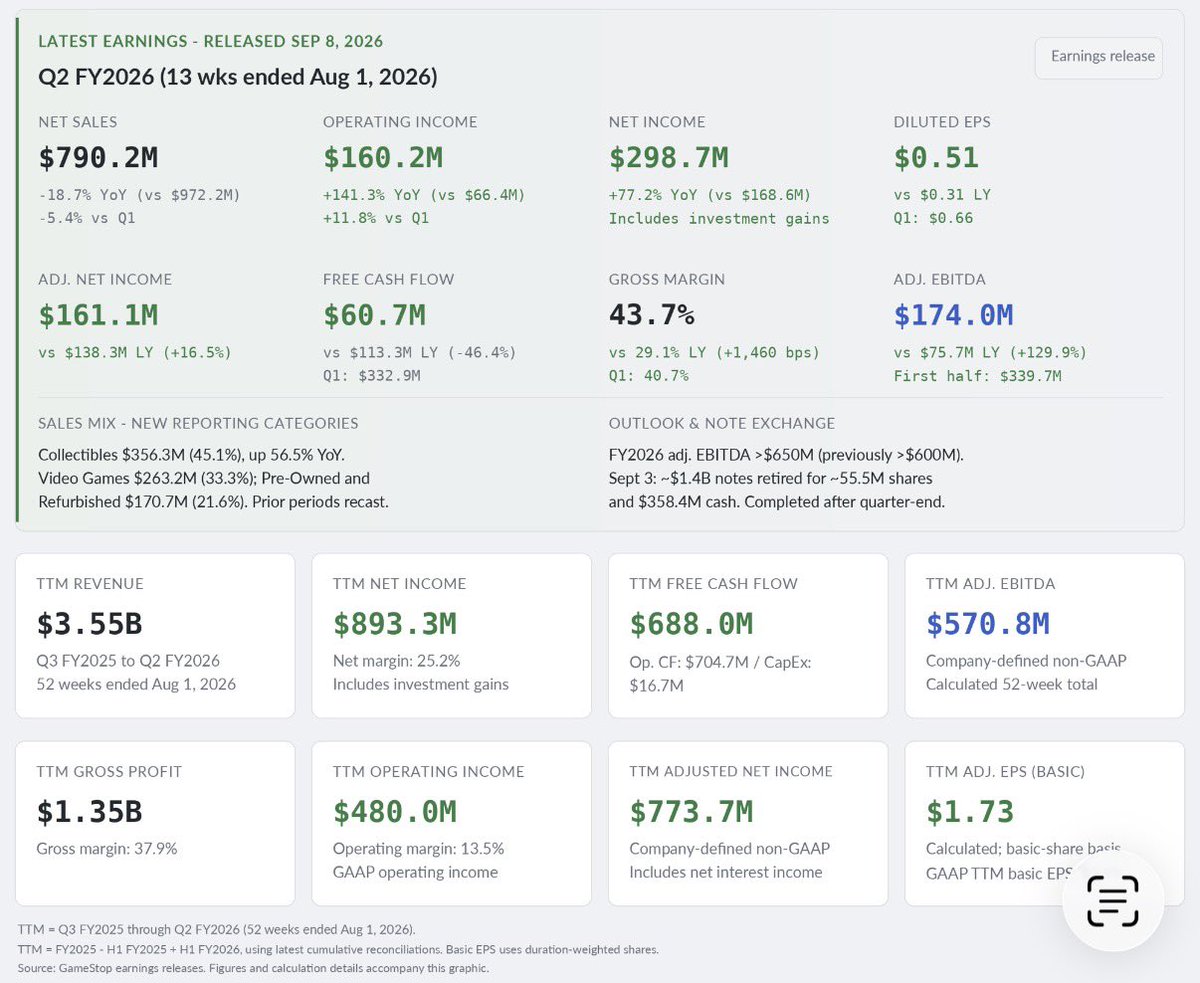
Task: Click 'LATEST EARNINGS - RELEASED SEP 8, 2026' label
Action: pyautogui.click(x=211, y=41)
